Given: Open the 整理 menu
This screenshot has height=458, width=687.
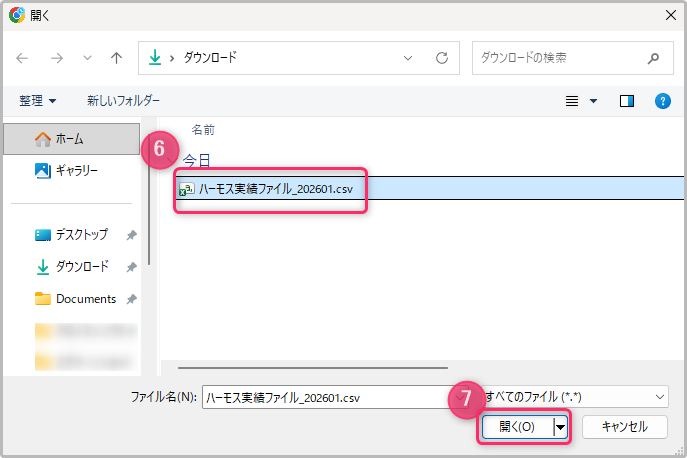Looking at the screenshot, I should pyautogui.click(x=38, y=101).
